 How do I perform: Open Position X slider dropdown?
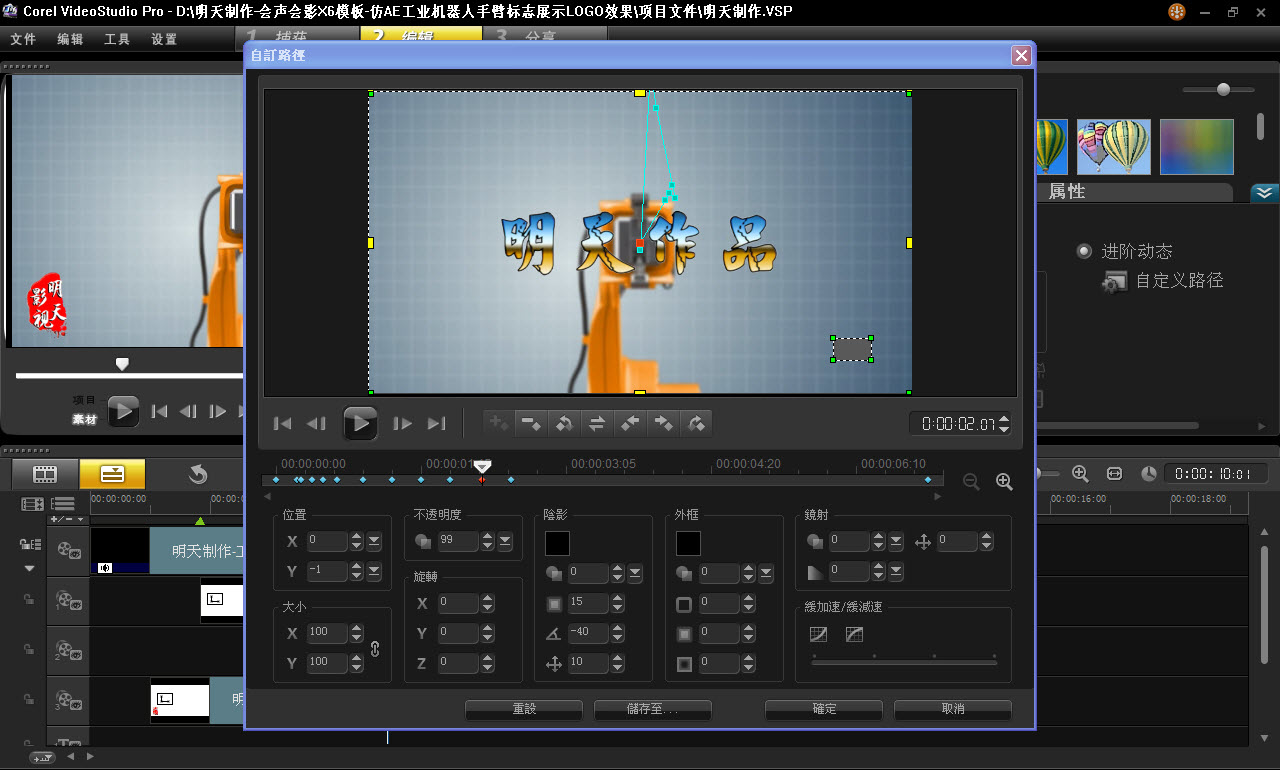click(374, 542)
